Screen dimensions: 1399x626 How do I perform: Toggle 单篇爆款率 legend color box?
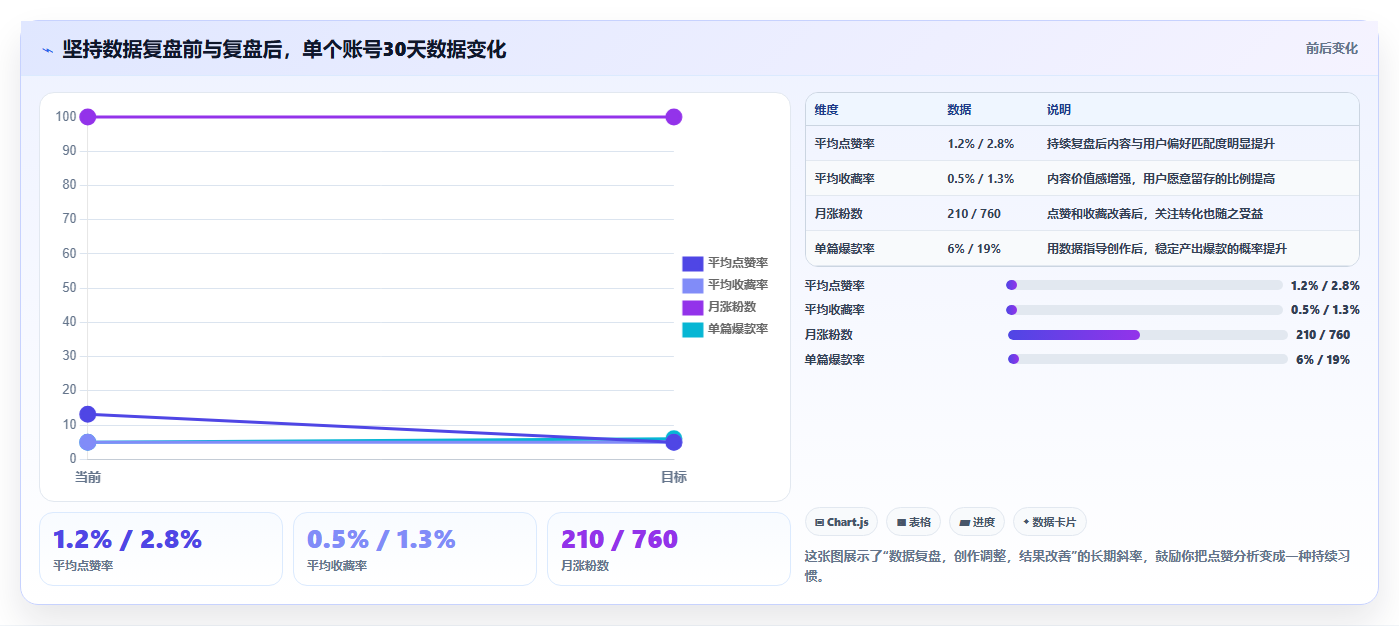693,329
